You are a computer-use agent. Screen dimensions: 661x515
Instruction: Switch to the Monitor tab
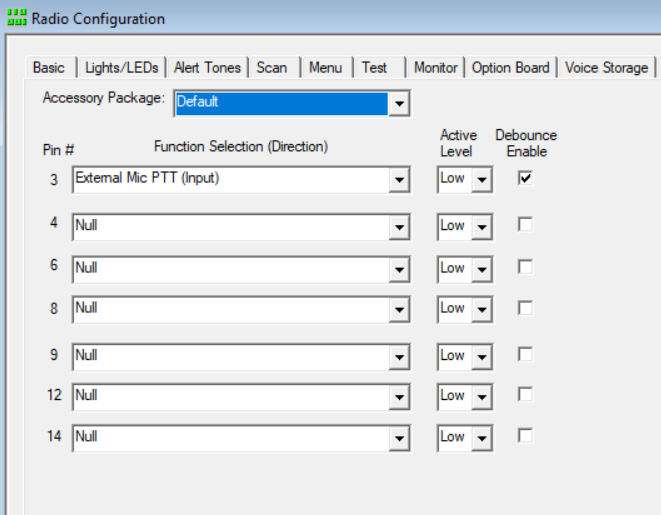435,68
